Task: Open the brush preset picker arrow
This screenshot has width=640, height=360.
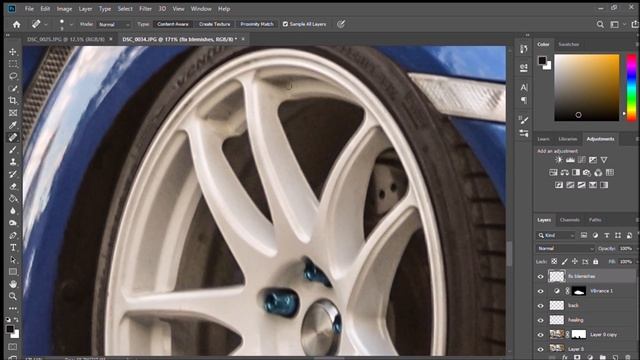Action: 71,24
